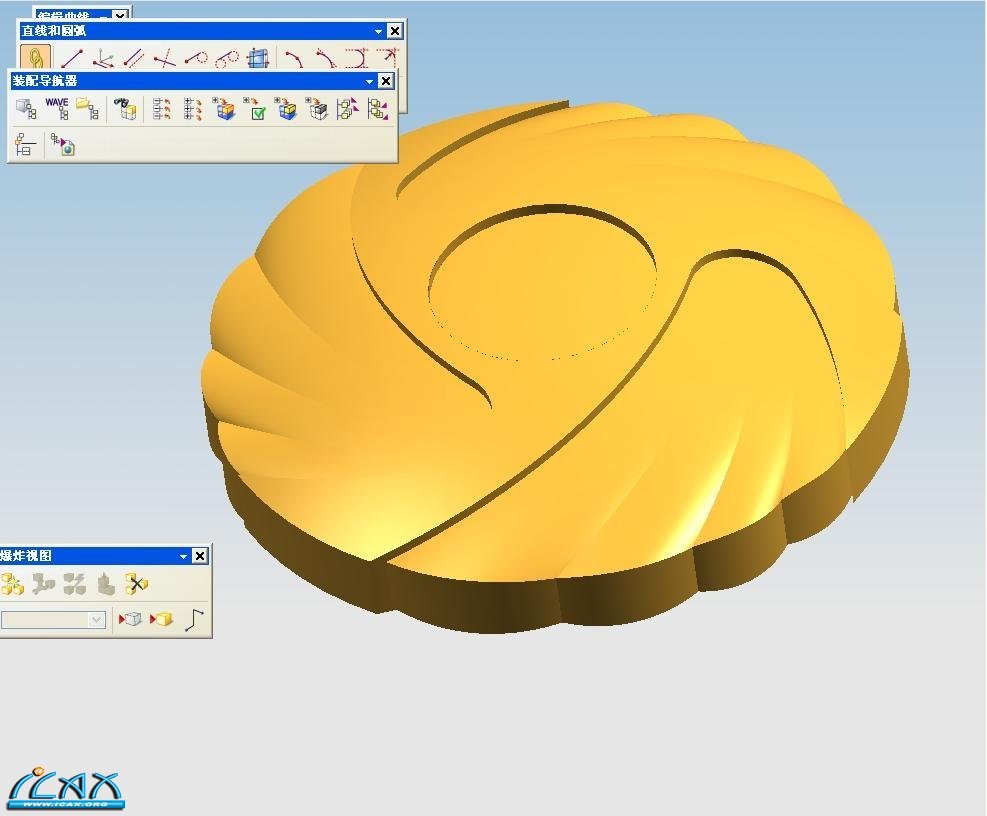Click the tree structure icon in second row
This screenshot has width=987, height=816.
tap(26, 145)
